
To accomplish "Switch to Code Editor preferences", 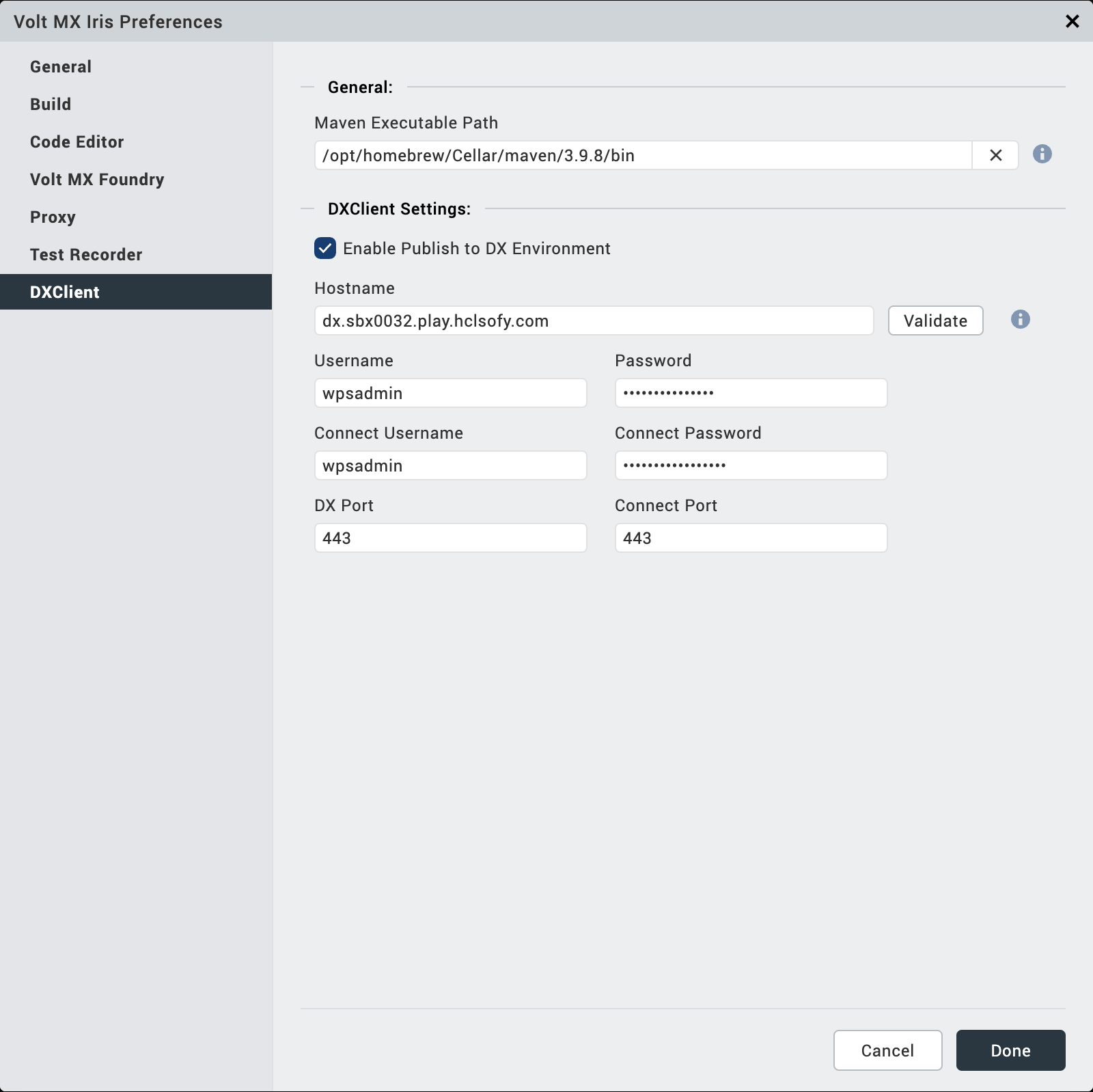I will point(136,141).
